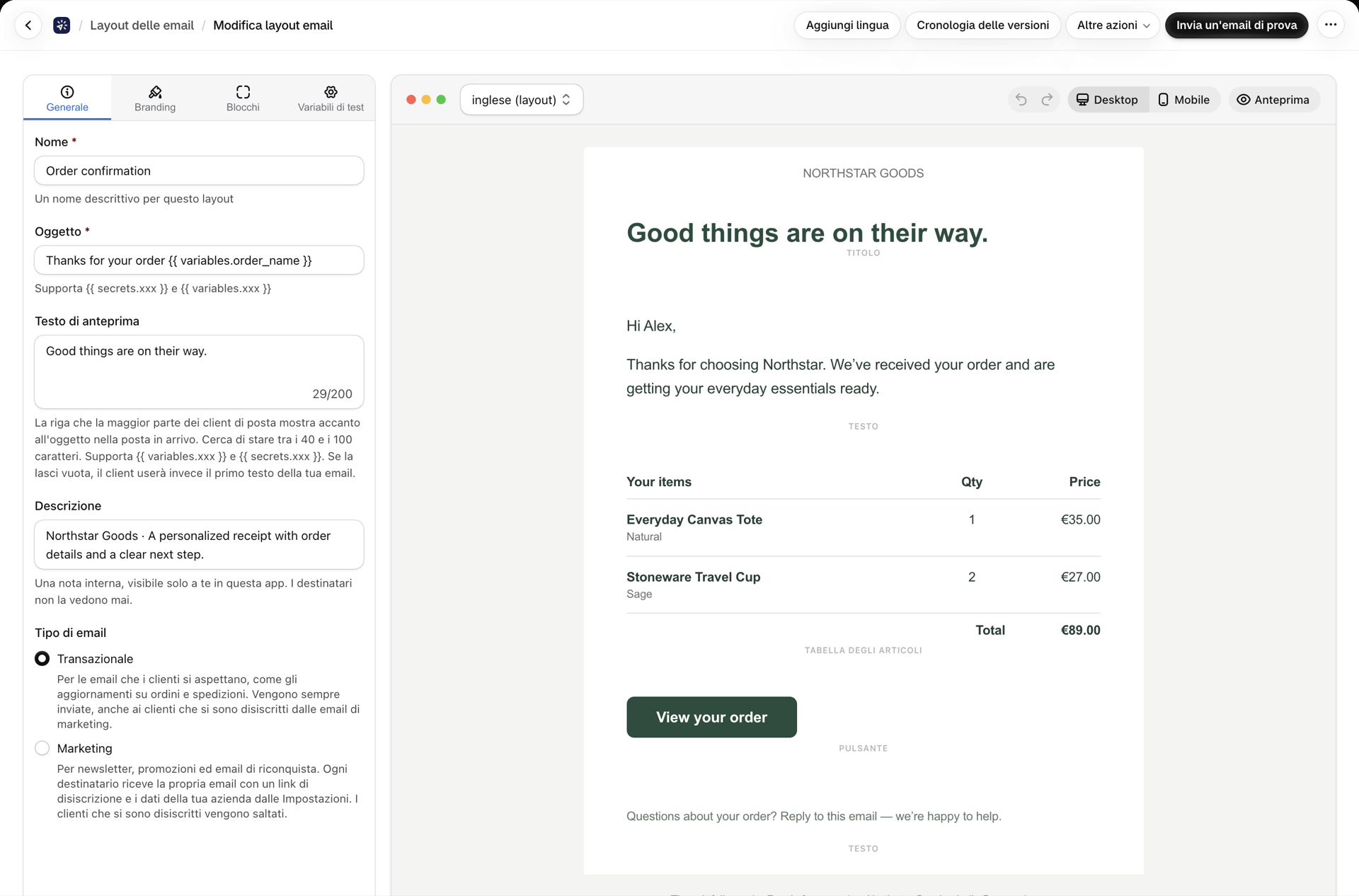This screenshot has width=1359, height=896.
Task: Switch to Desktop preview mode
Action: (x=1108, y=100)
